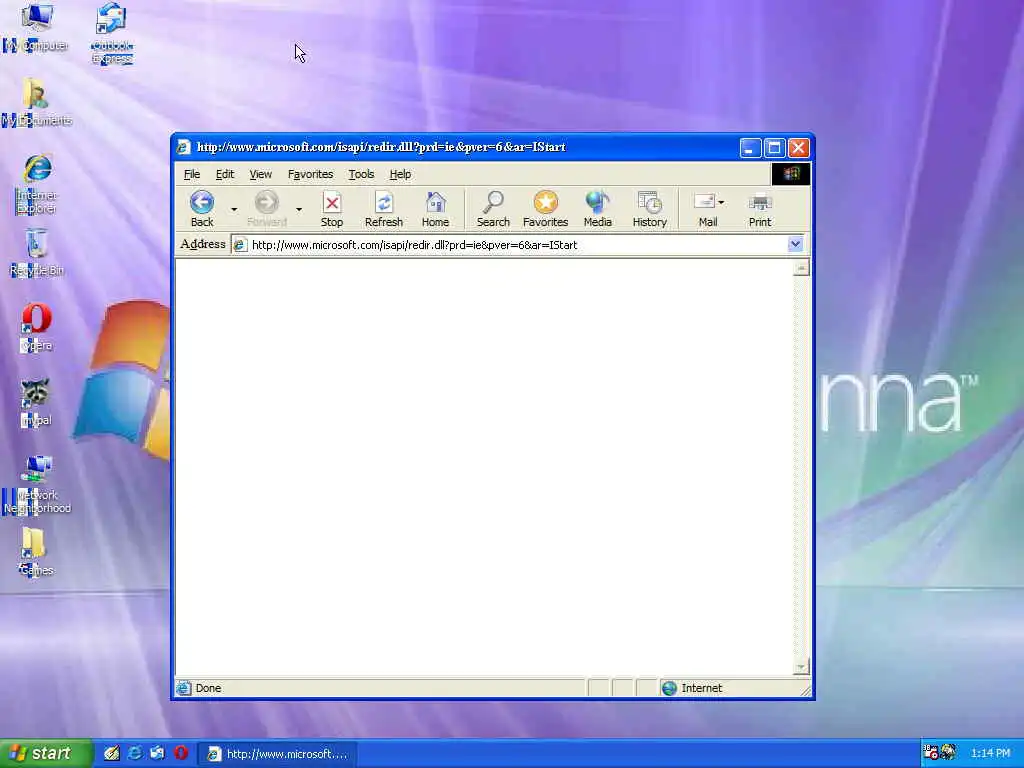Launch Opera from quick launch
The height and width of the screenshot is (768, 1024).
point(181,753)
